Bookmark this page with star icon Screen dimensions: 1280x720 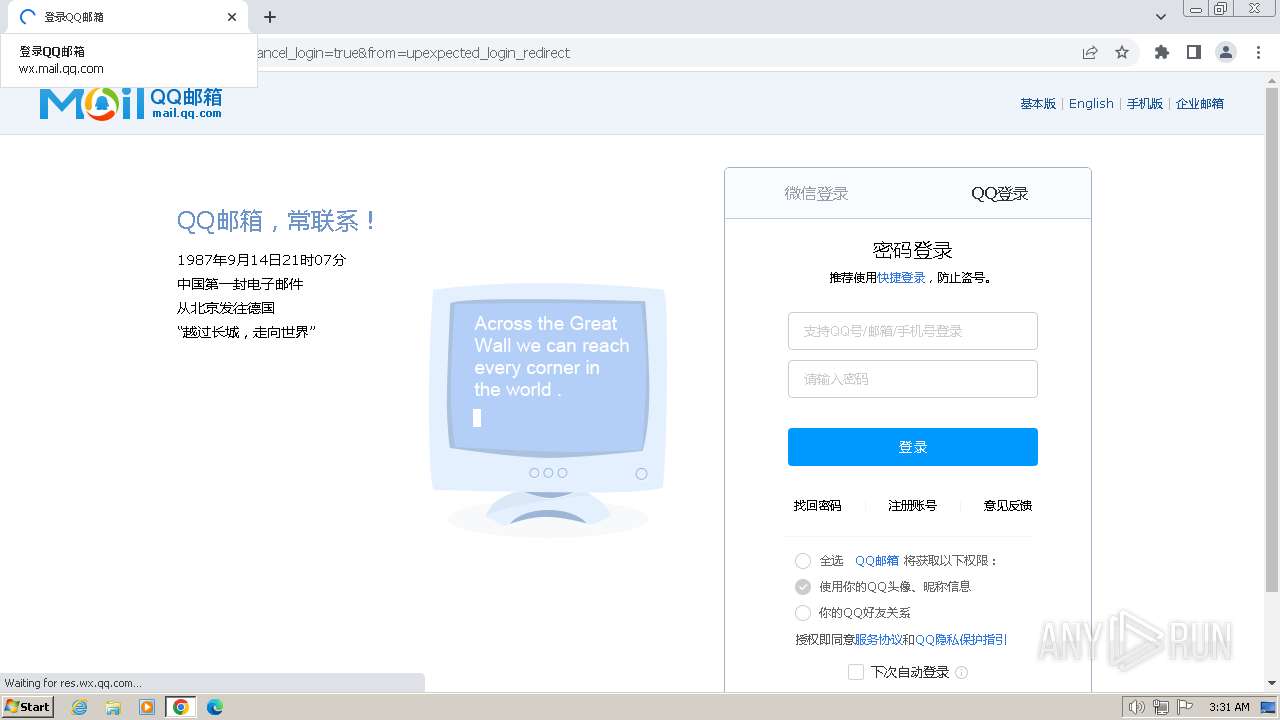coord(1122,53)
